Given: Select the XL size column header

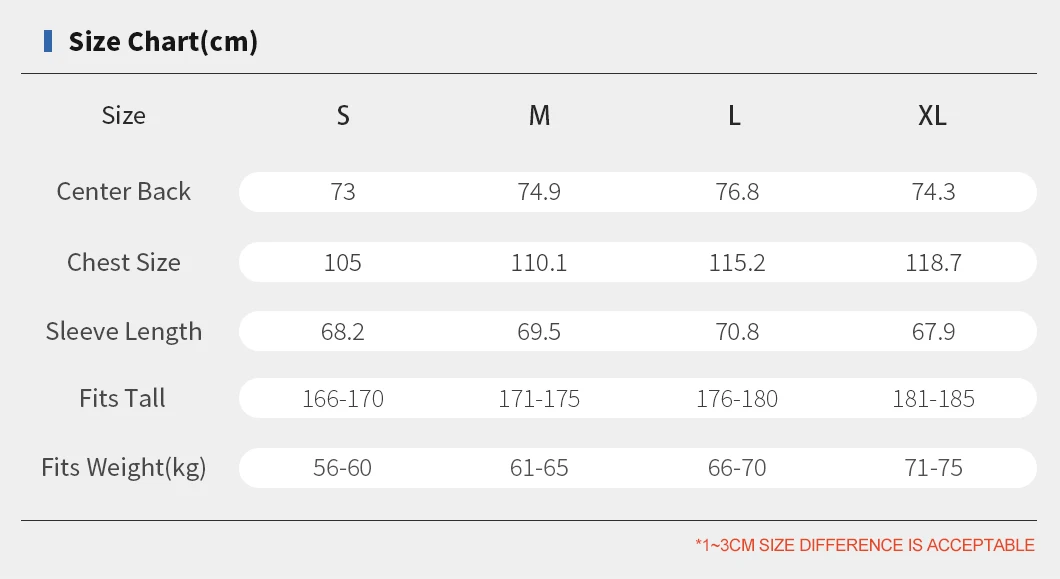Looking at the screenshot, I should pos(932,116).
